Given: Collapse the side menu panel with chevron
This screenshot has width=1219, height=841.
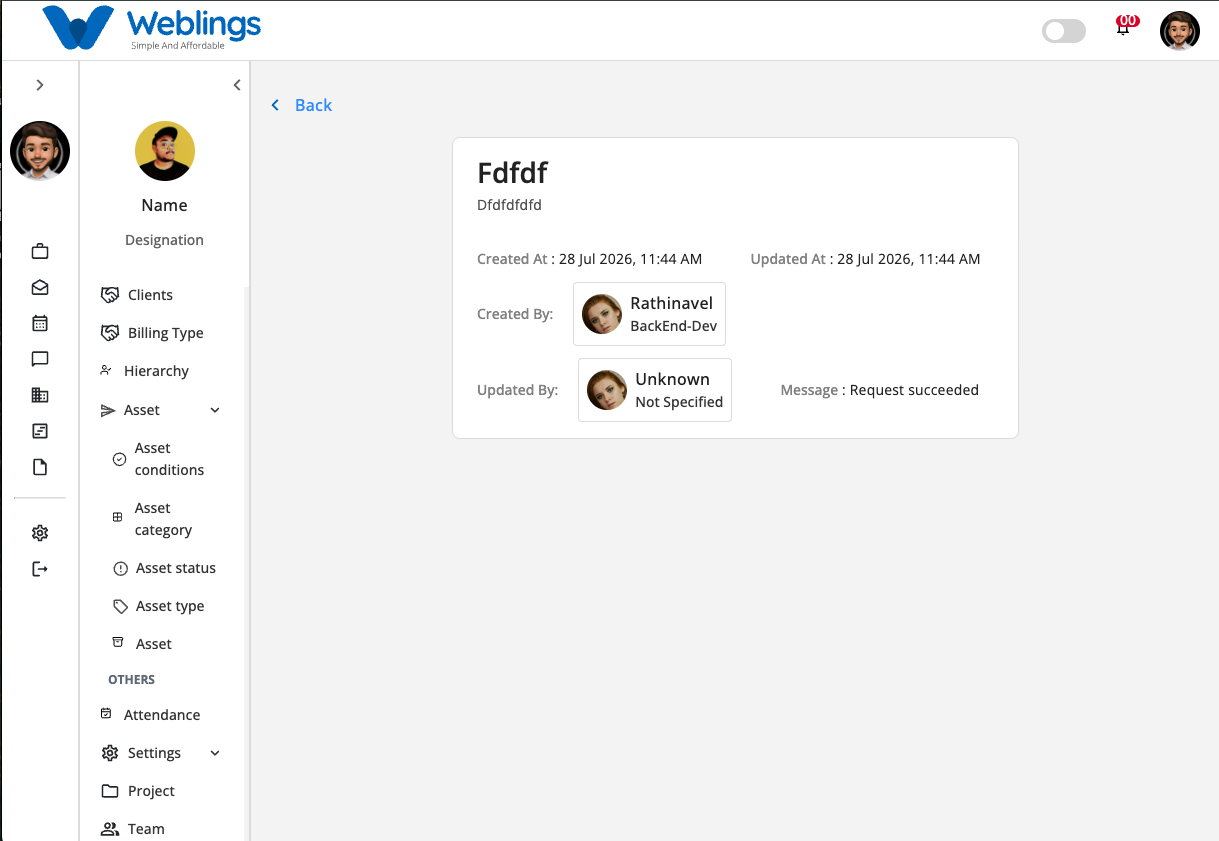Looking at the screenshot, I should pyautogui.click(x=237, y=85).
